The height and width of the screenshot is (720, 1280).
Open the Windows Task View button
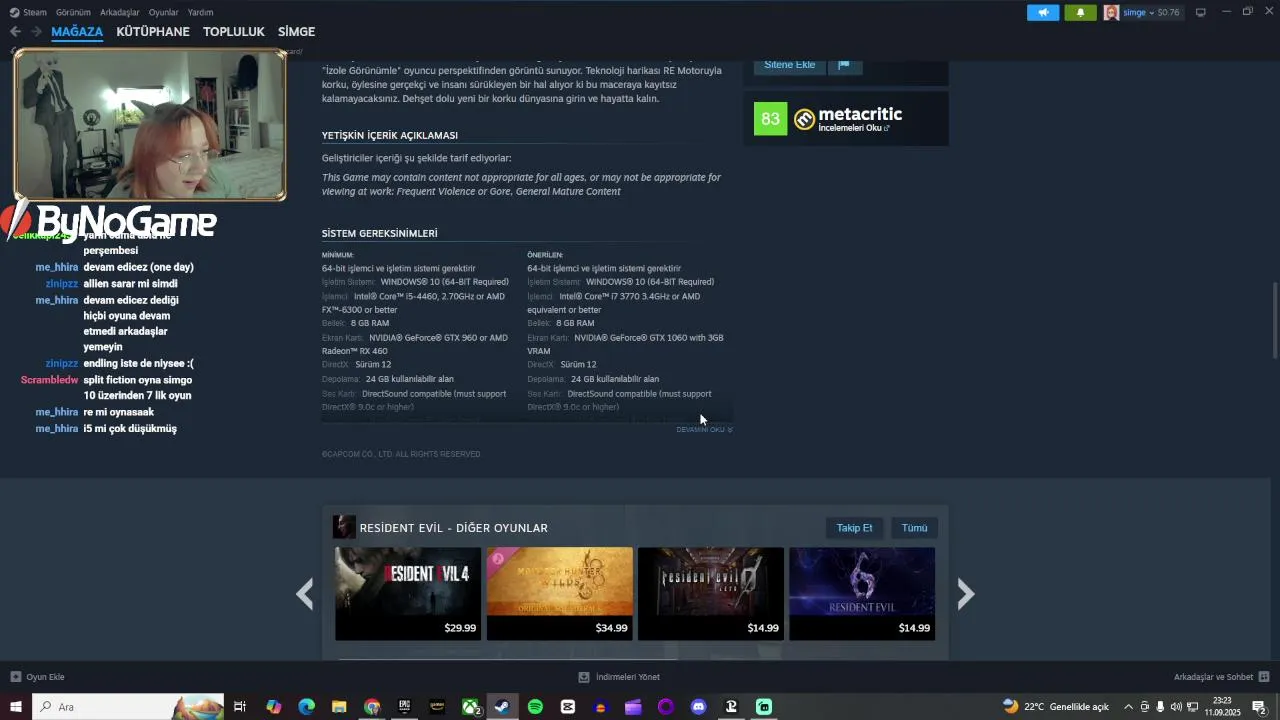click(x=240, y=707)
